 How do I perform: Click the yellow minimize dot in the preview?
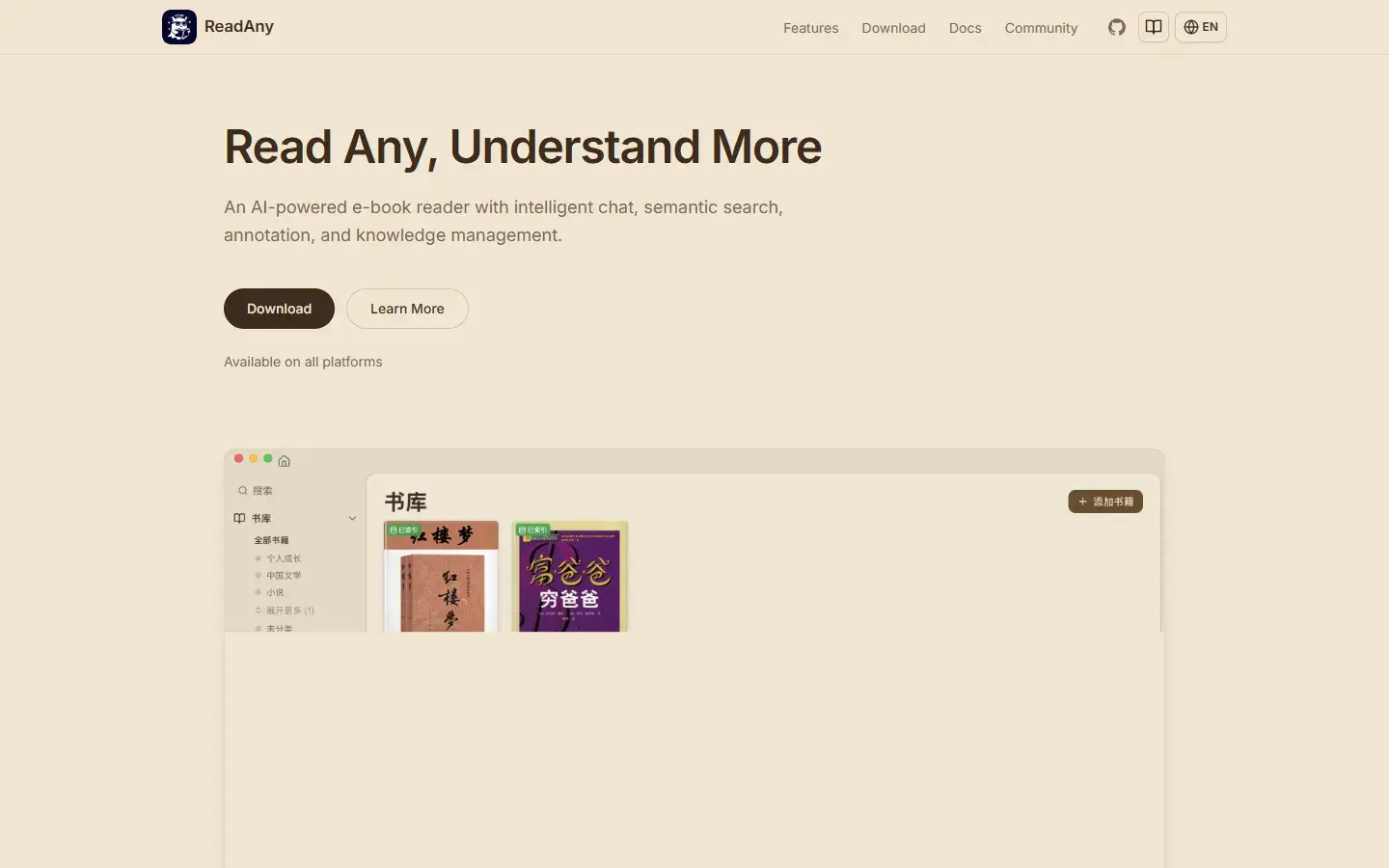(x=254, y=458)
